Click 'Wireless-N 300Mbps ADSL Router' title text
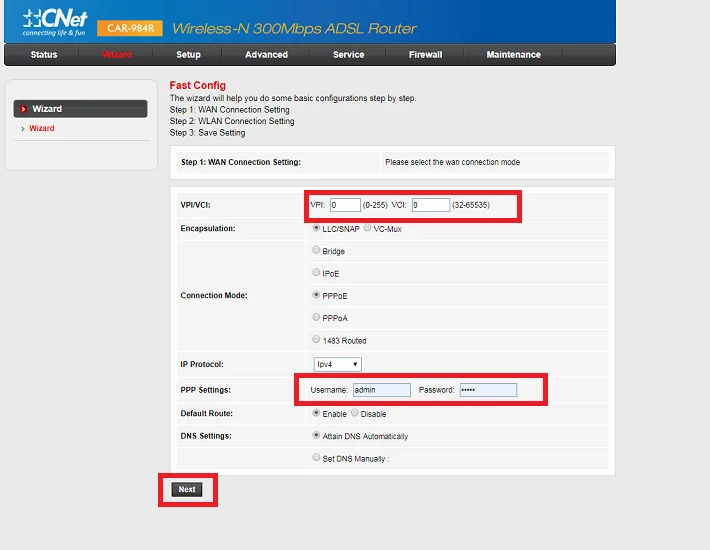The height and width of the screenshot is (550, 710). point(294,29)
